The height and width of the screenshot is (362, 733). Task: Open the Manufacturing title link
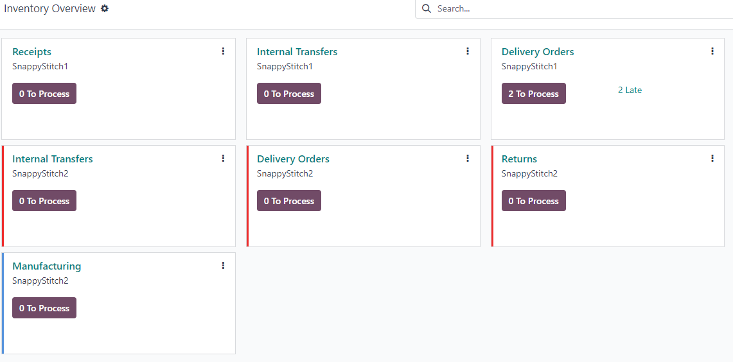[46, 266]
